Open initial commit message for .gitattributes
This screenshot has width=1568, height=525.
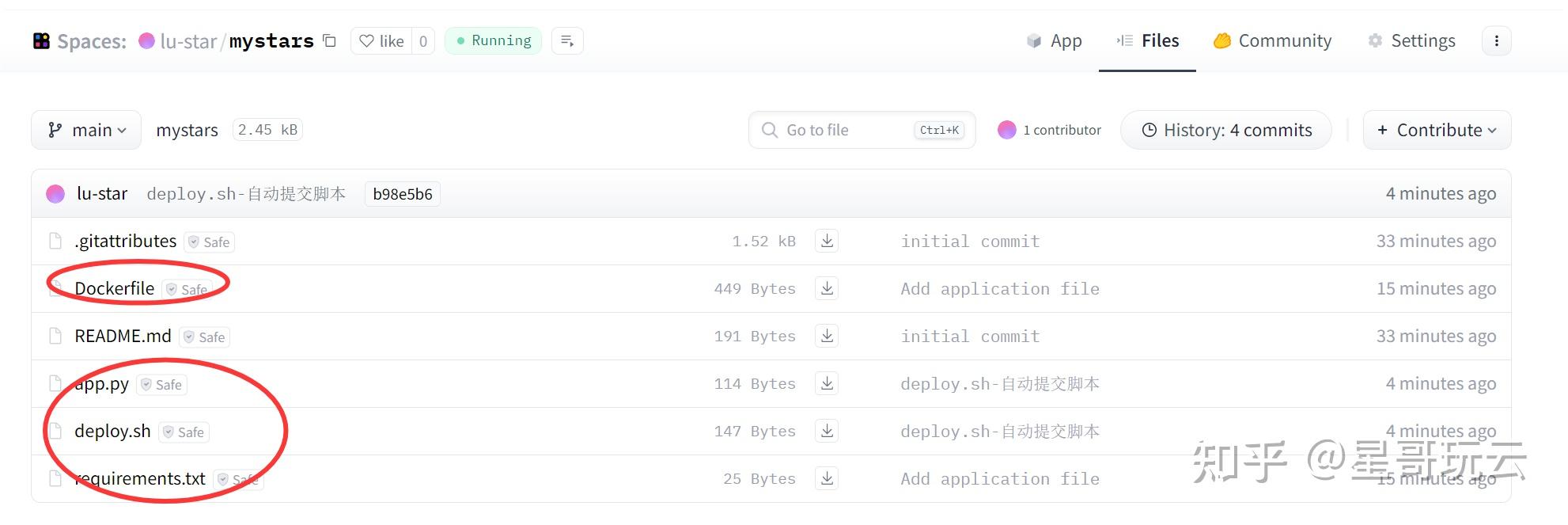[970, 242]
